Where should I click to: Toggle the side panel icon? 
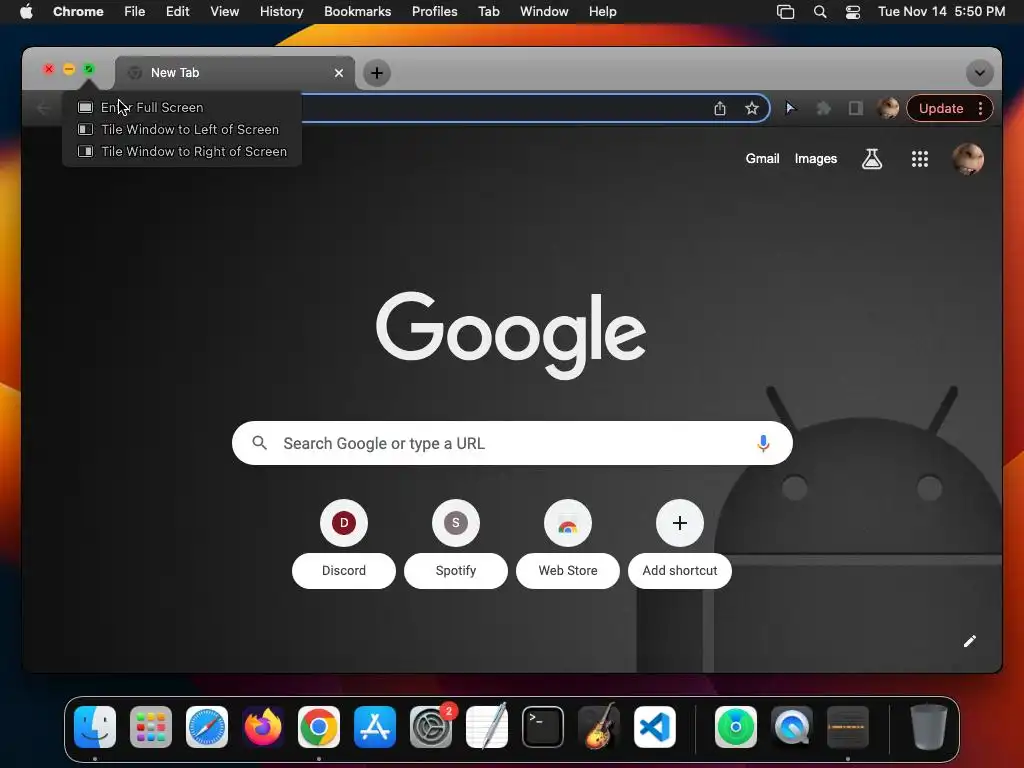coord(856,108)
